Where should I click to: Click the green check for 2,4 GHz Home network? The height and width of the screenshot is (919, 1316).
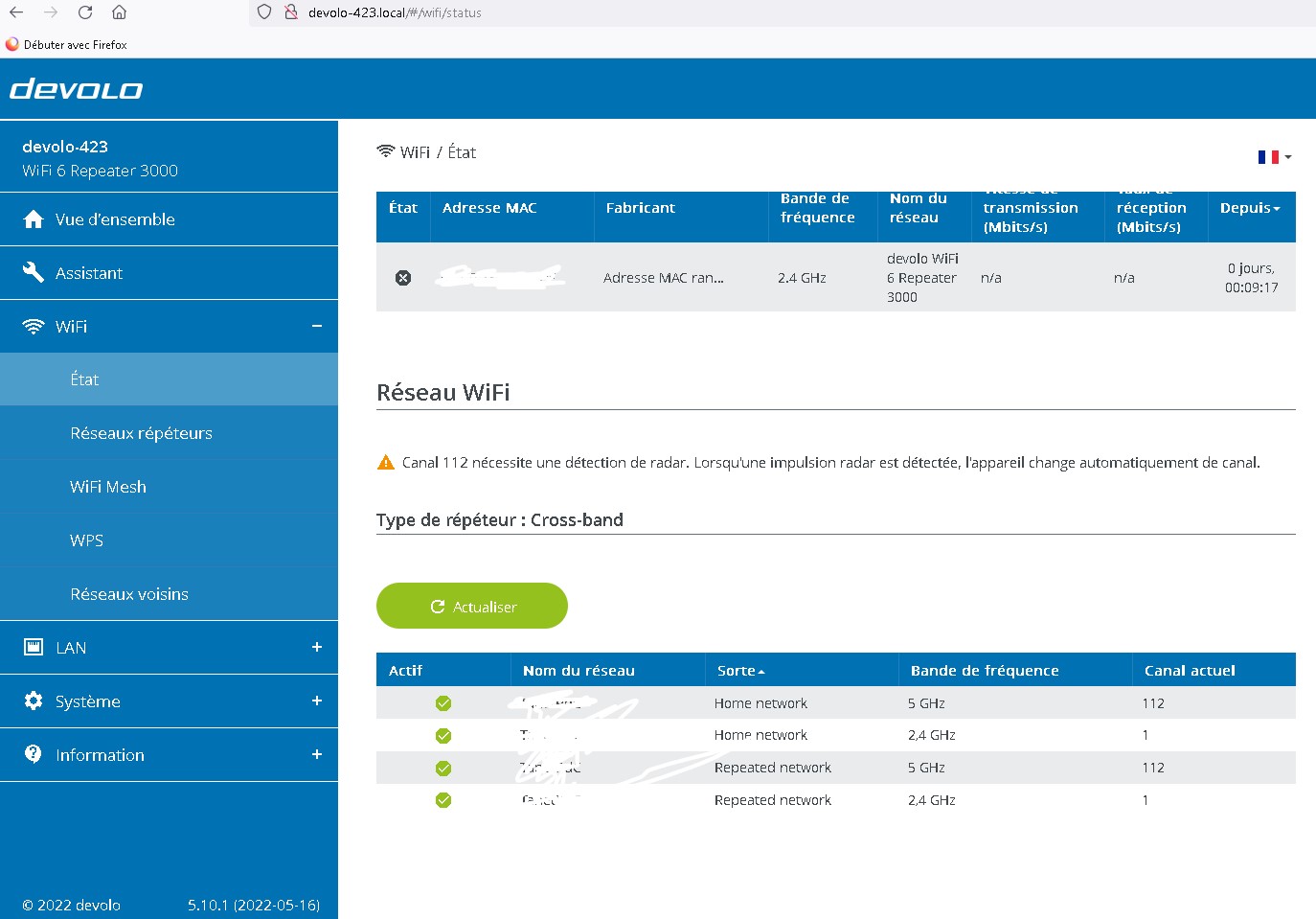click(x=443, y=736)
